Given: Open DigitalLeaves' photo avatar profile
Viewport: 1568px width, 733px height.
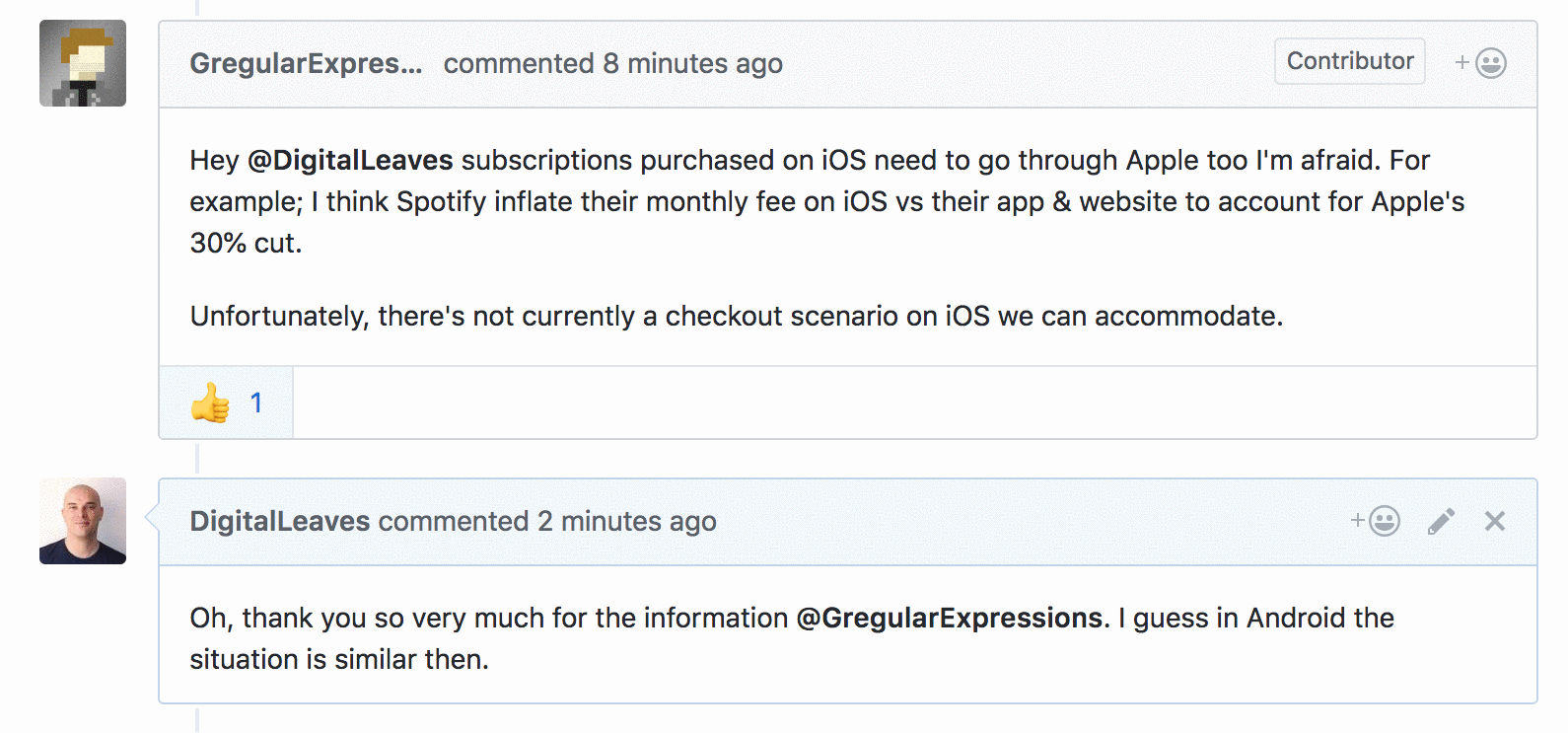Looking at the screenshot, I should tap(83, 521).
